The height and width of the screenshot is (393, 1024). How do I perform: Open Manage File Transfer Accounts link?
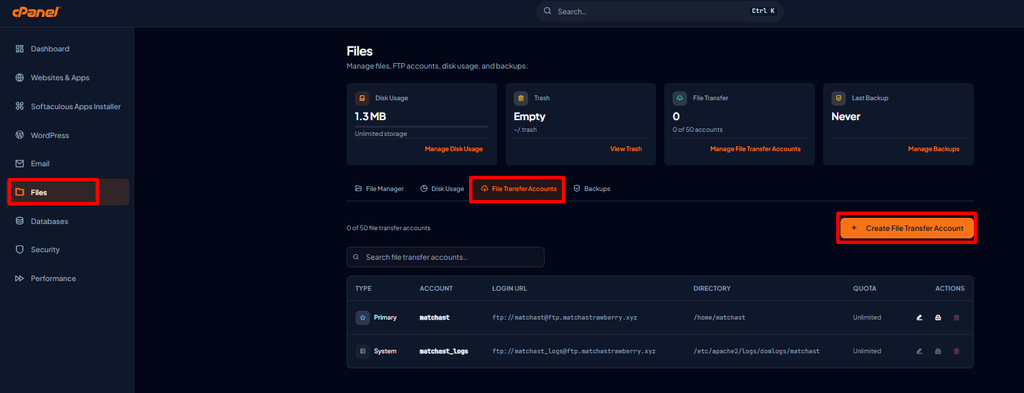coord(755,149)
